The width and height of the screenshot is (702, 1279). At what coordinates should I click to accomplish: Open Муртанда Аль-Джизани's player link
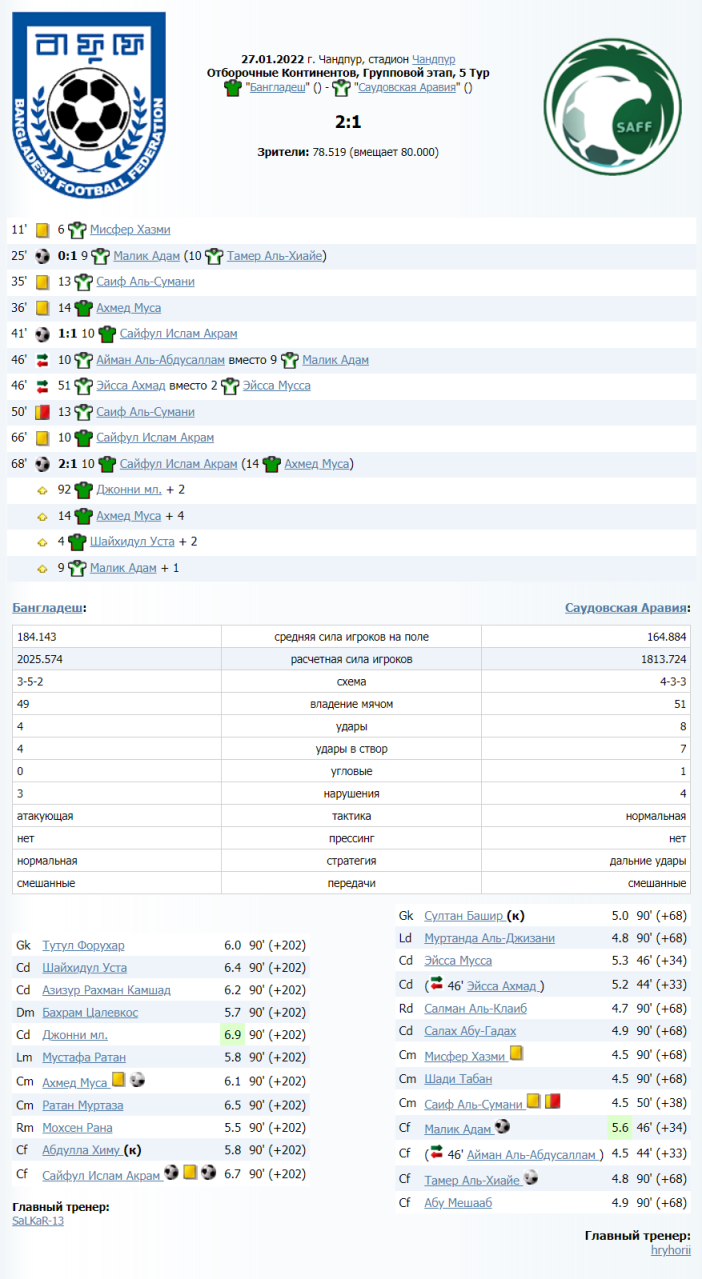pyautogui.click(x=489, y=938)
